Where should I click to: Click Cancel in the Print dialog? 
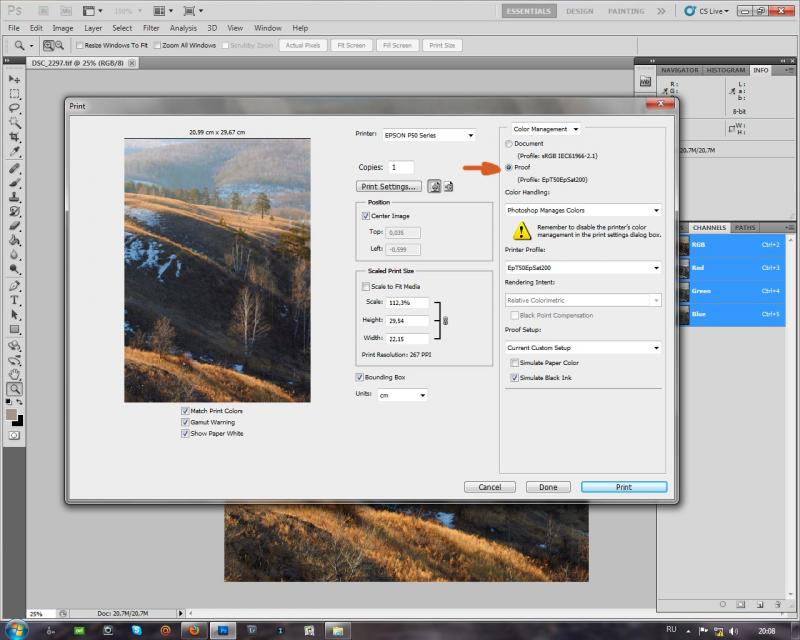tap(490, 487)
